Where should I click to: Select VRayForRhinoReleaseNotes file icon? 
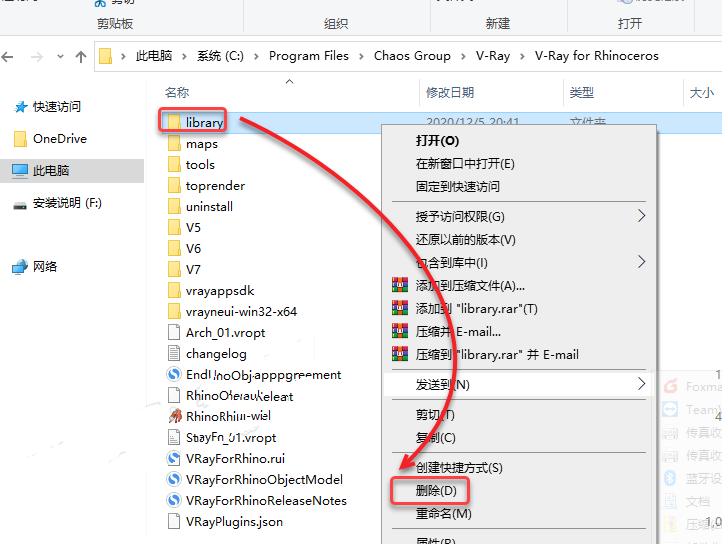pos(174,500)
